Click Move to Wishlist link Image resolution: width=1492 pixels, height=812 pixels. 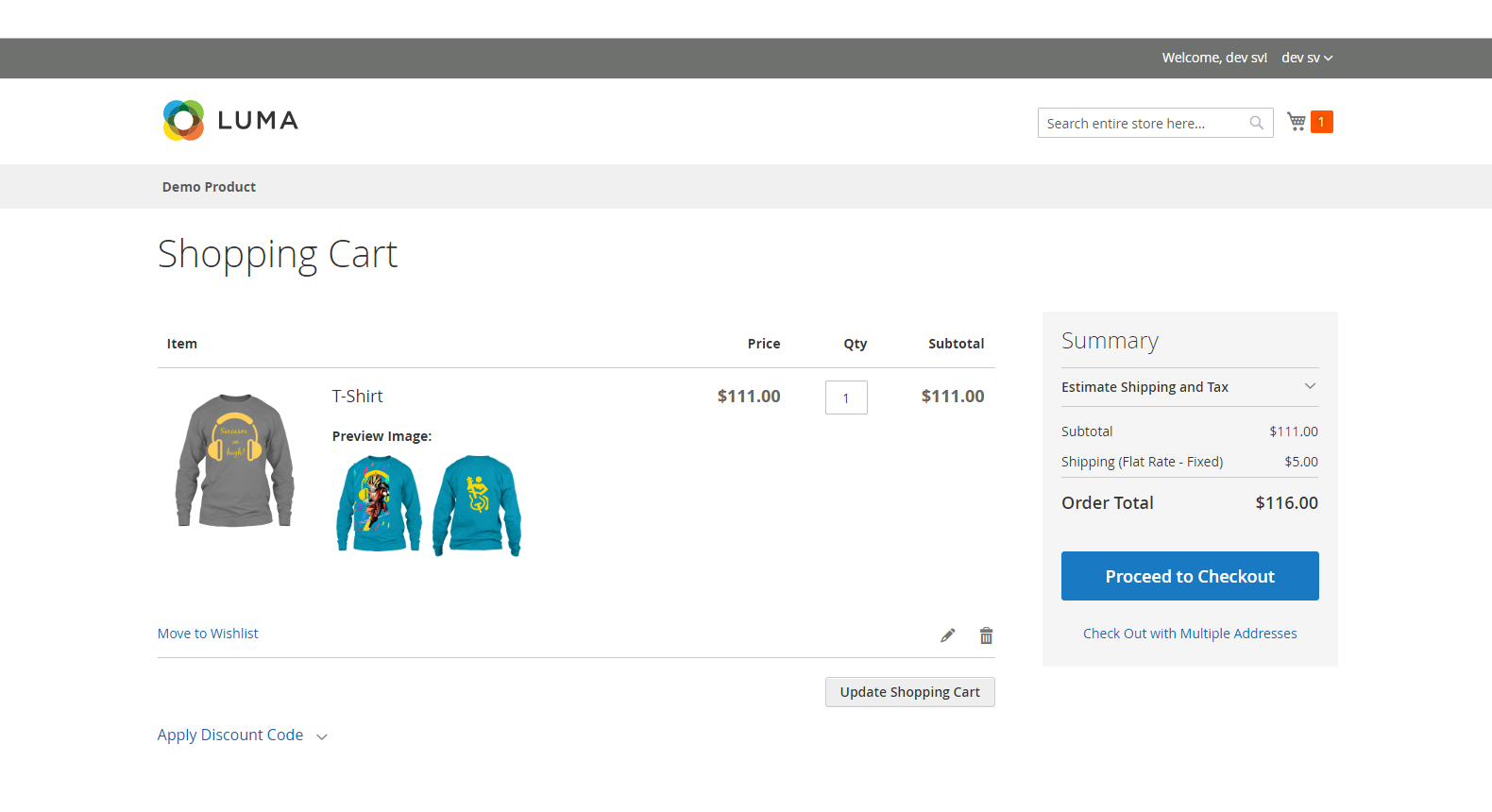point(208,634)
